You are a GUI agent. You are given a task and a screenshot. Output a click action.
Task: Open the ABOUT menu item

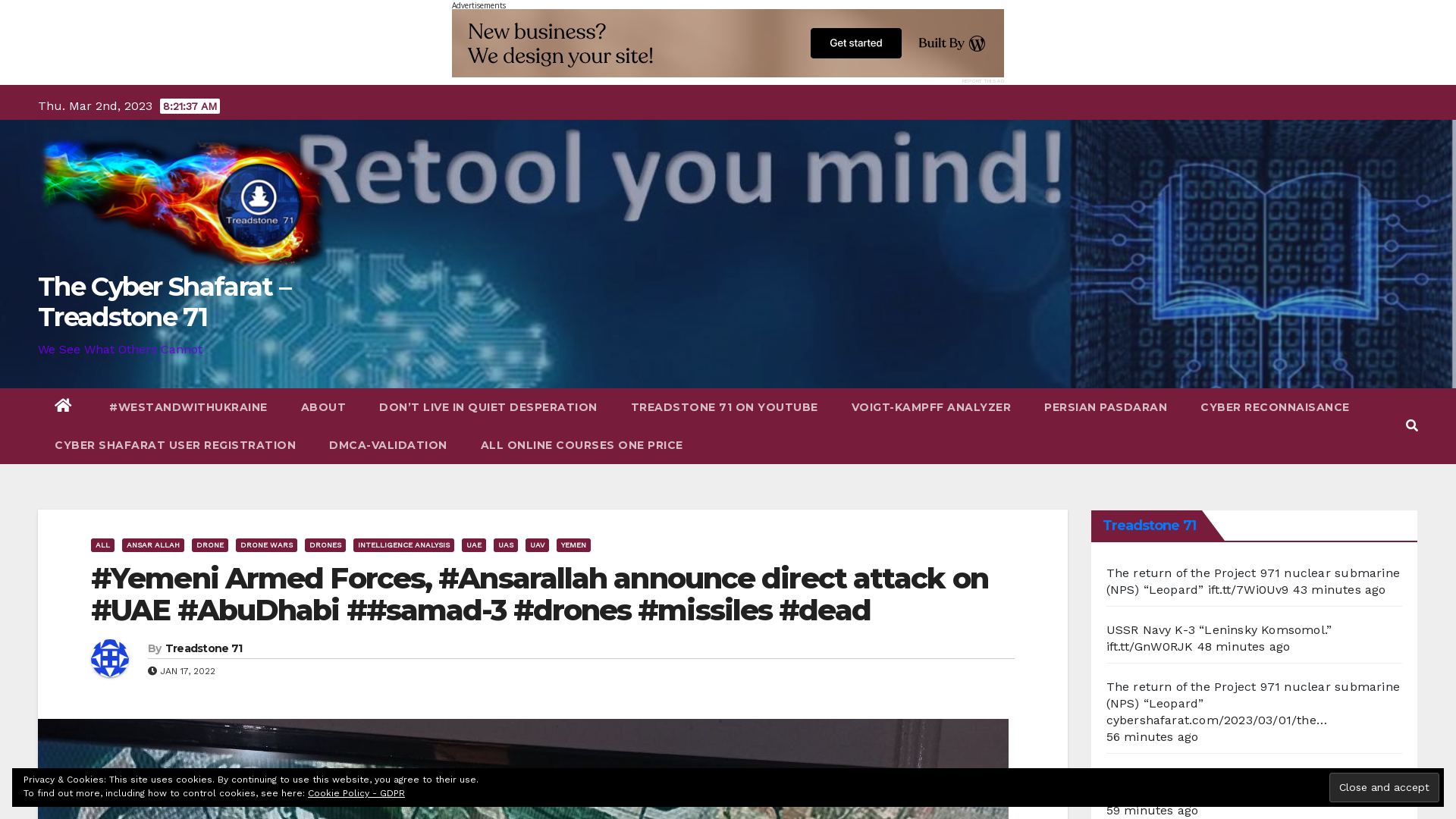click(323, 407)
